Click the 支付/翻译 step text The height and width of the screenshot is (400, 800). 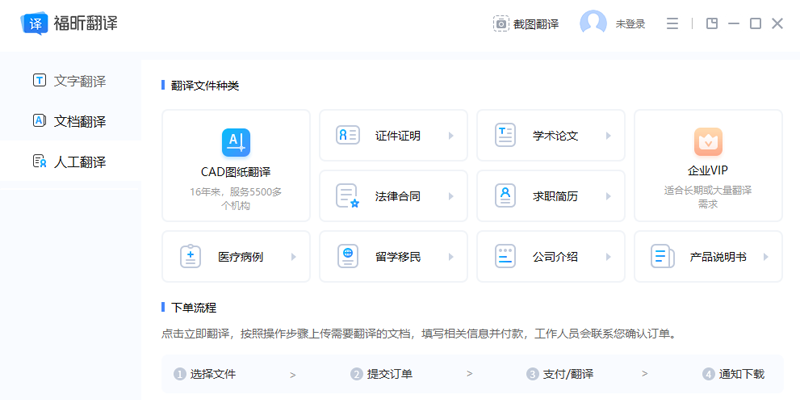click(568, 374)
